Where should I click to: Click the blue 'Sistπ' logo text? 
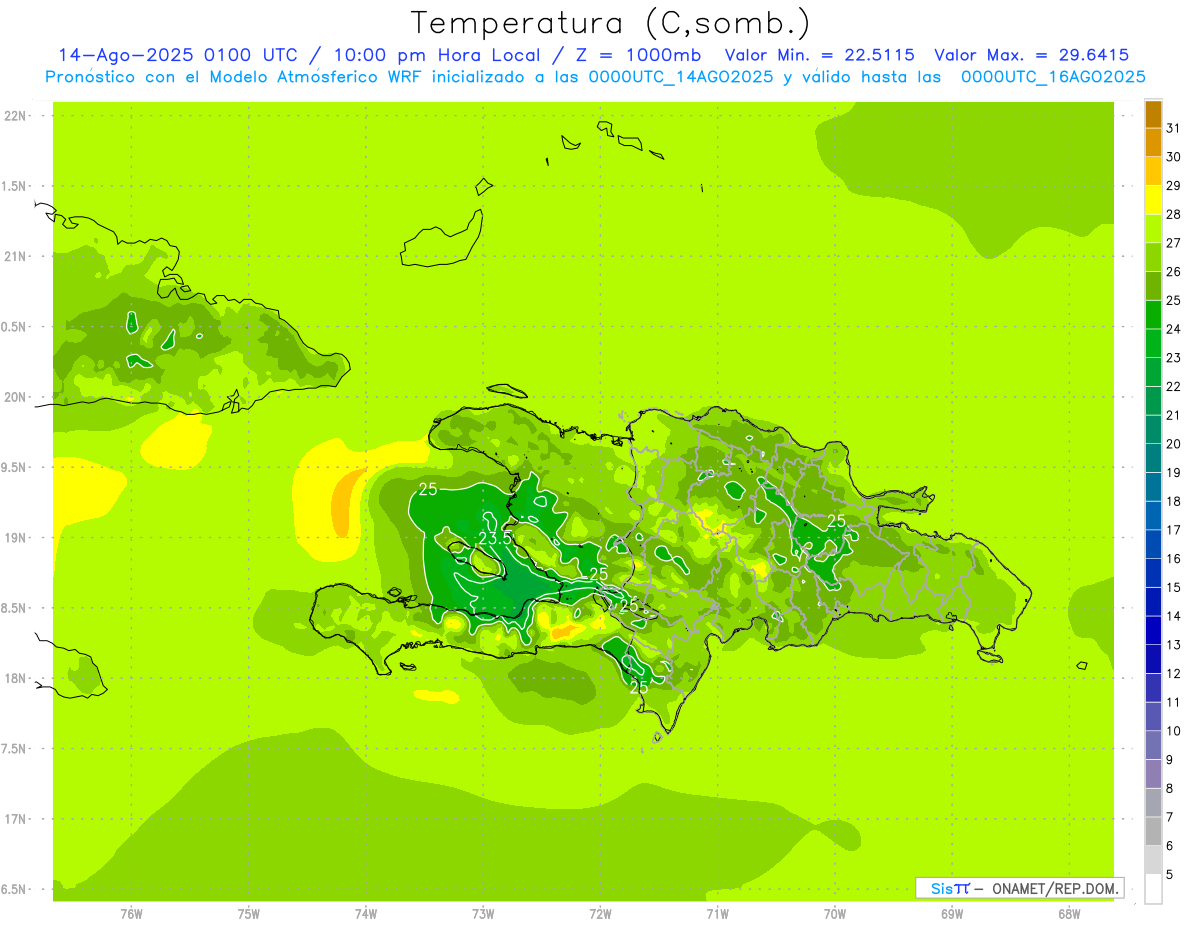coord(950,888)
